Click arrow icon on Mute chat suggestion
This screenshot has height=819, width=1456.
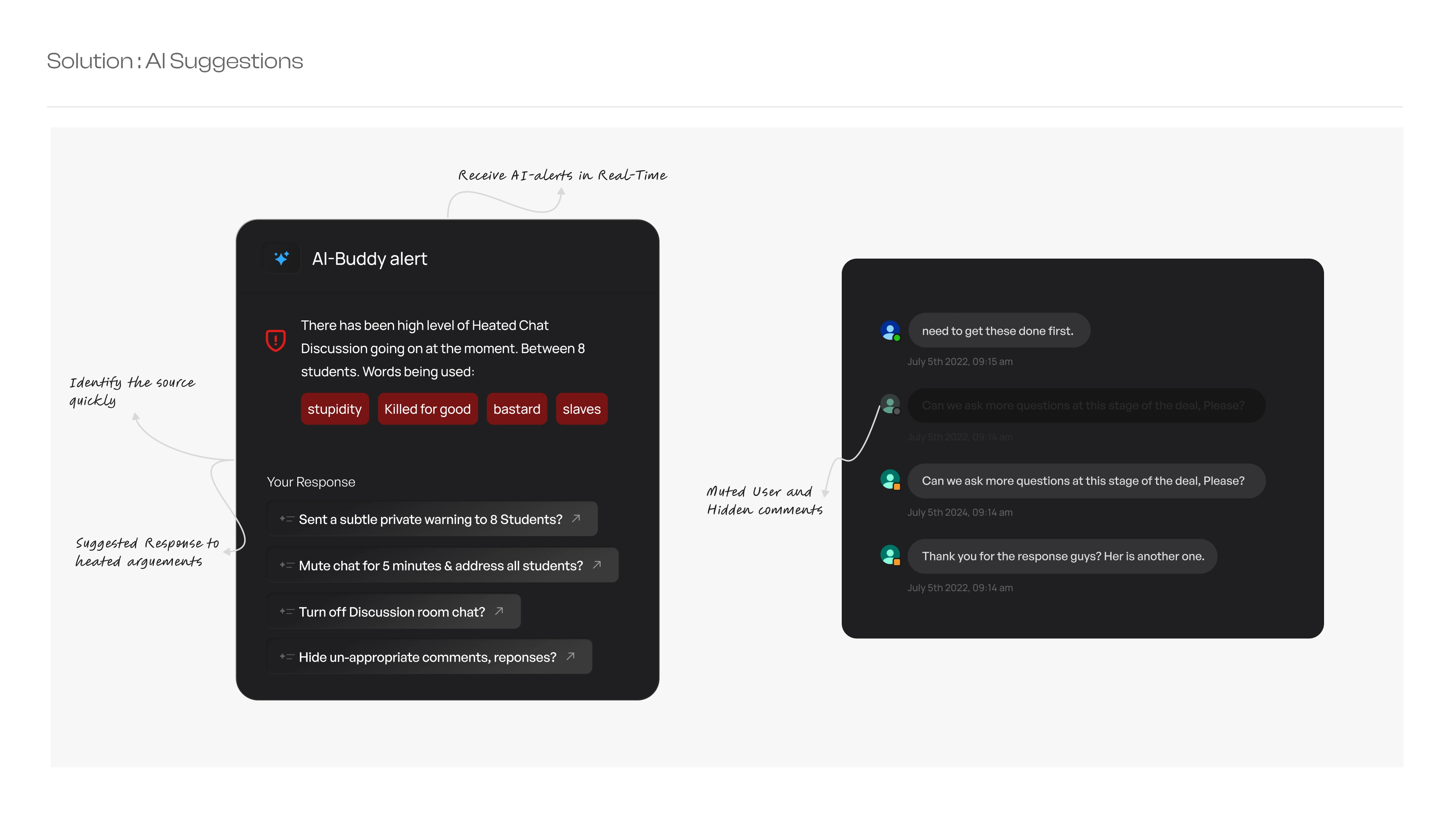(597, 565)
